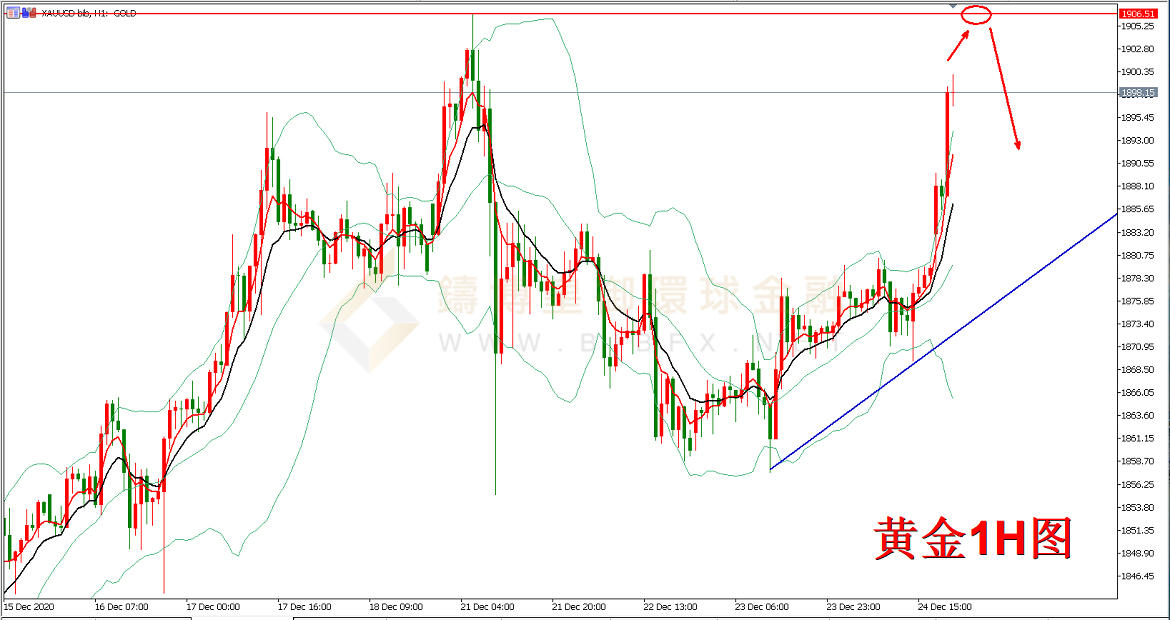Click the market depth icon beside symbol

click(27, 13)
